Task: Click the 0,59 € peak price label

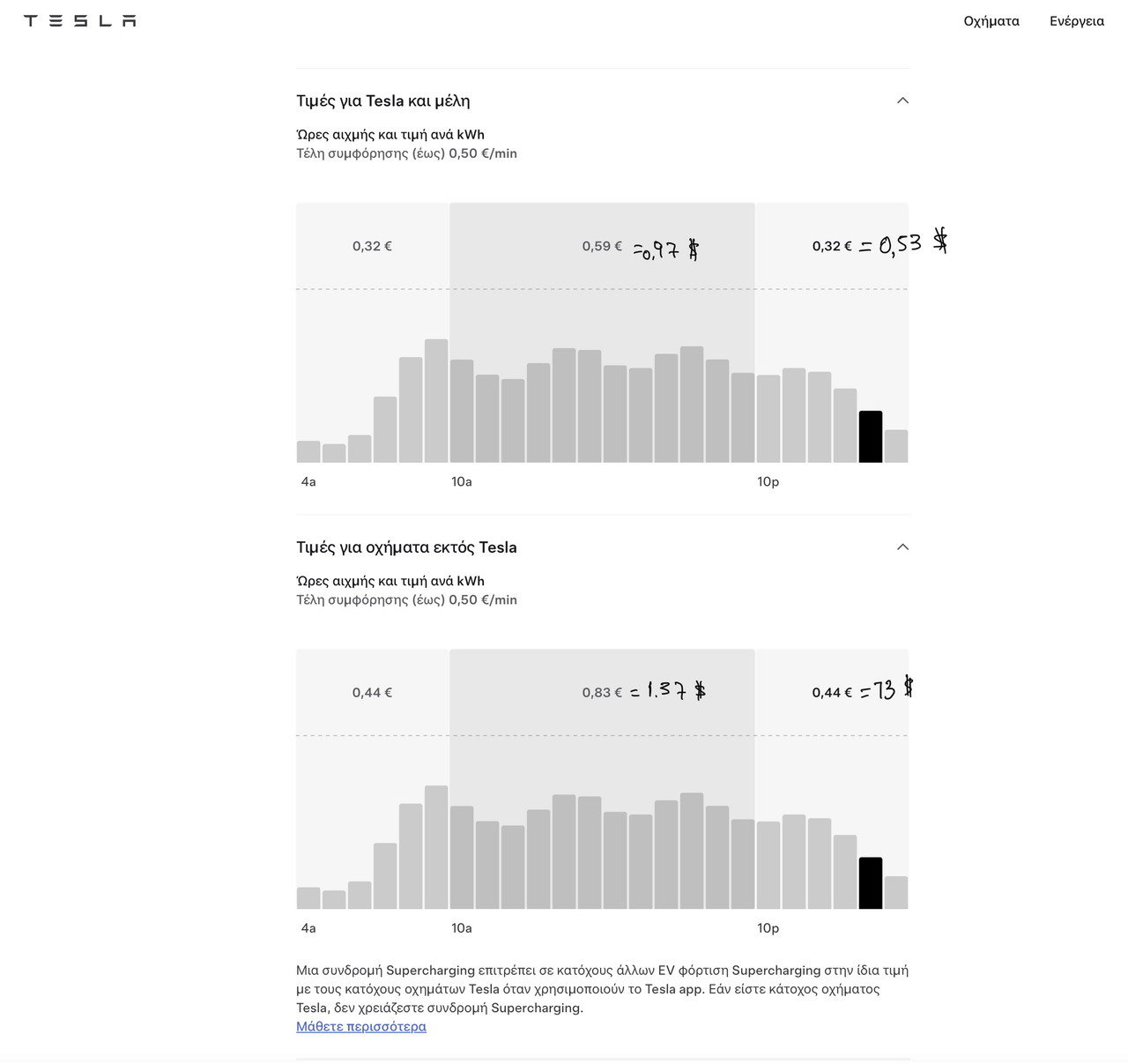Action: click(602, 246)
